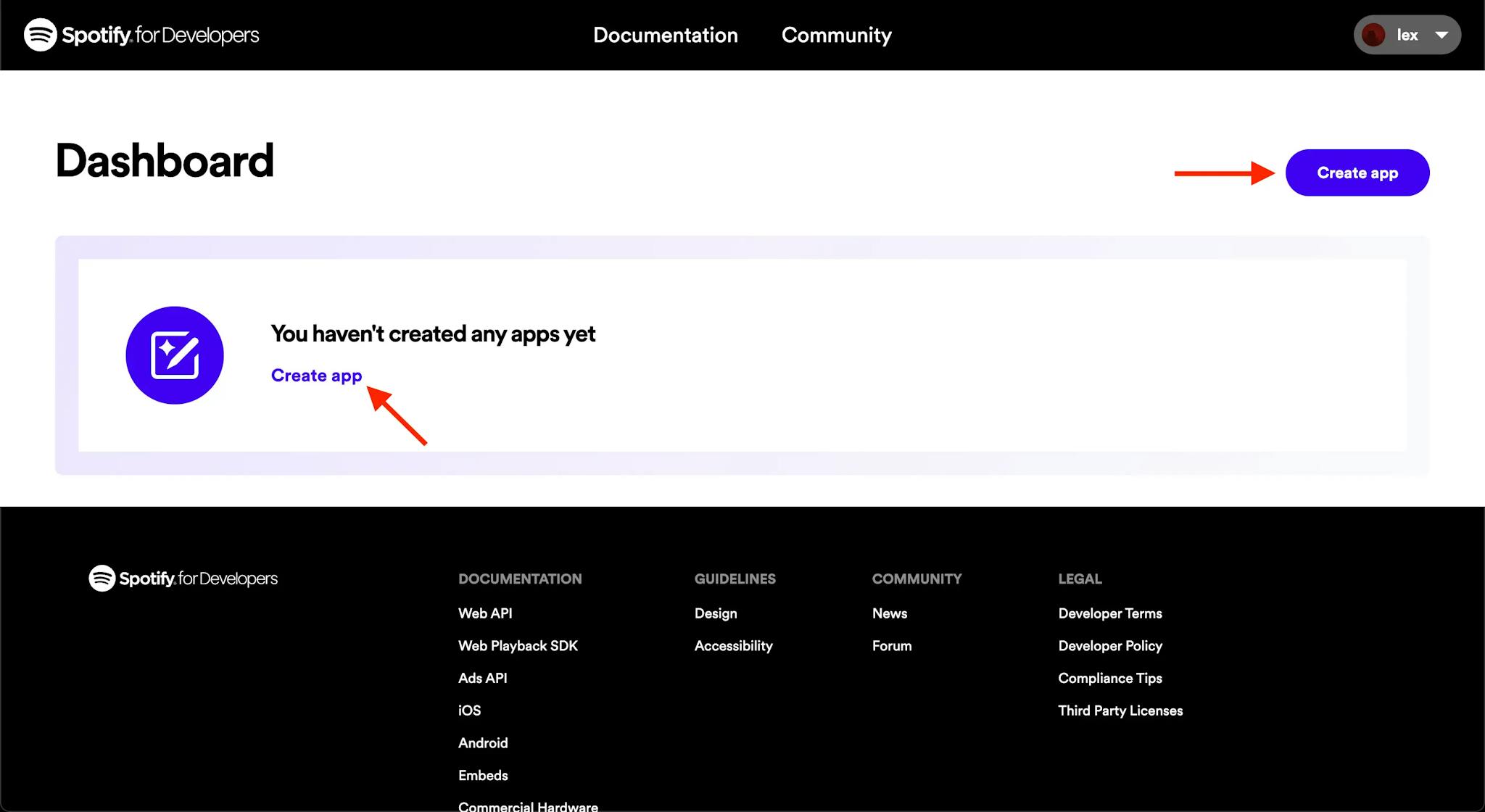The width and height of the screenshot is (1485, 812).
Task: Click the Forum community link in footer
Action: coord(892,645)
